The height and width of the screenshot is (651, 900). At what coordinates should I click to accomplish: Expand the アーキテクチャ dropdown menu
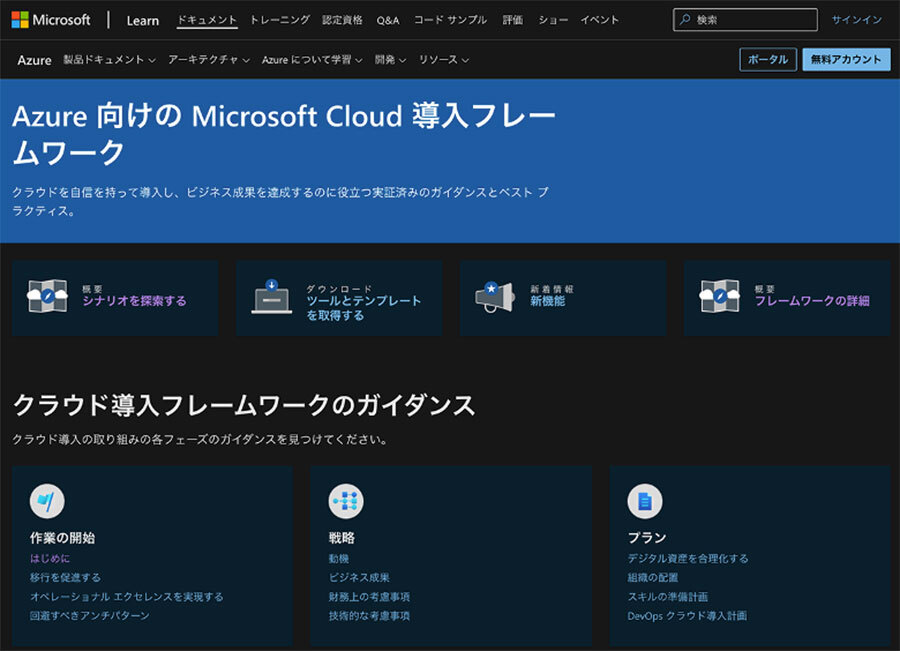click(x=208, y=60)
